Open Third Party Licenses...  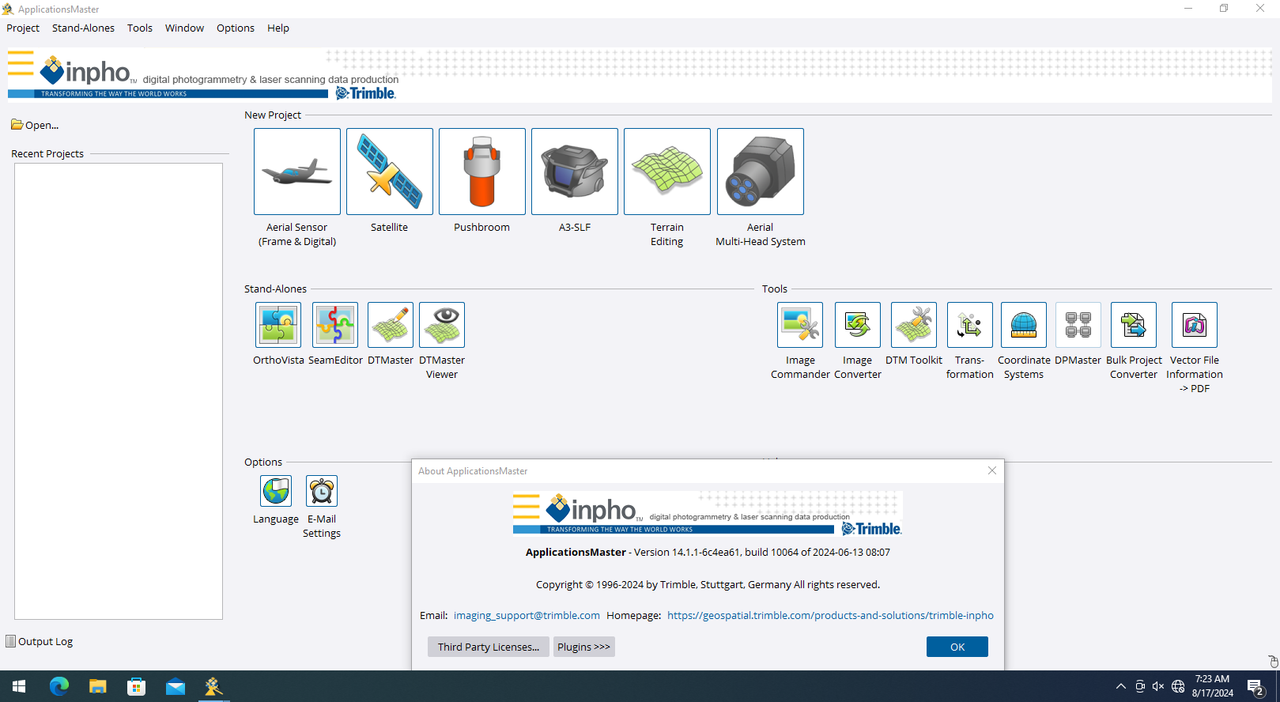pyautogui.click(x=488, y=647)
